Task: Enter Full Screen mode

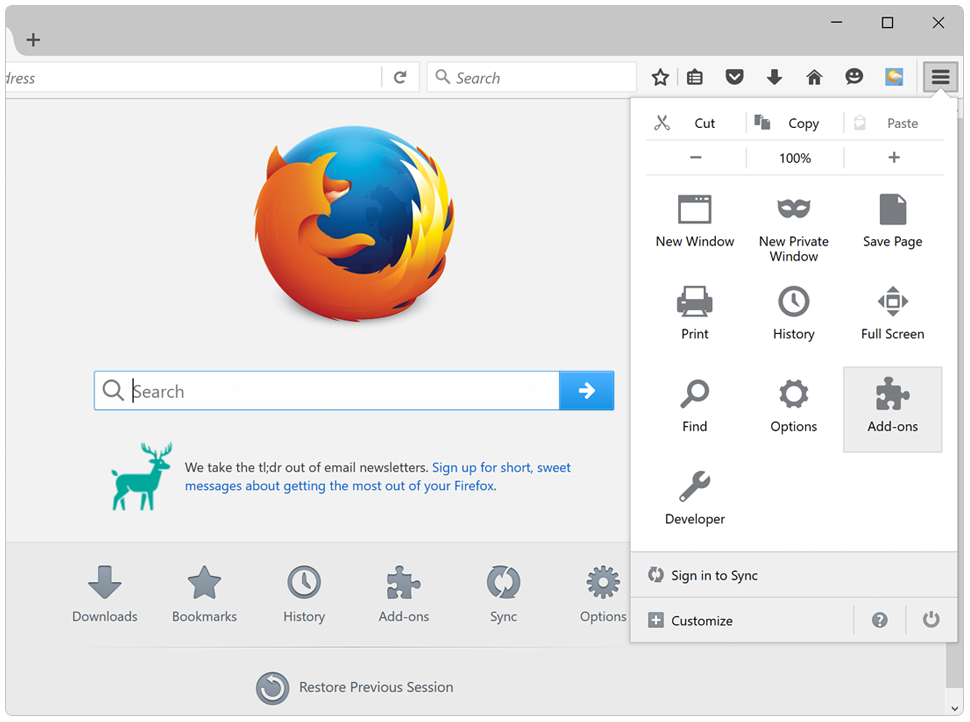Action: (x=892, y=312)
